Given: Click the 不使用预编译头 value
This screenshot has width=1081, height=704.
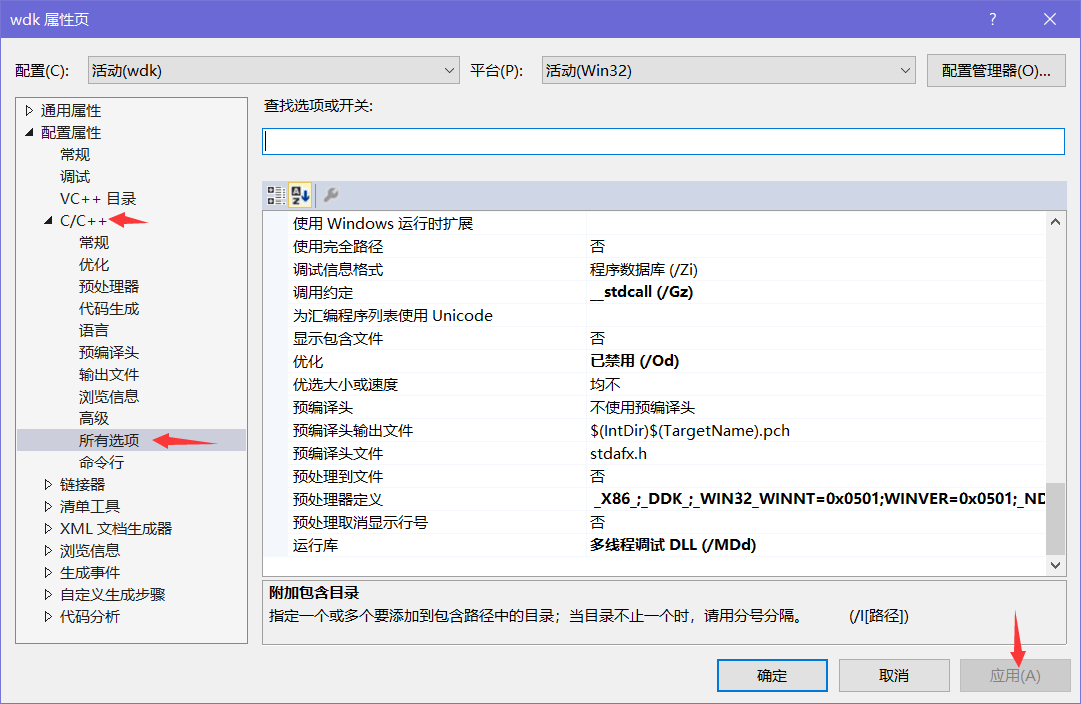Looking at the screenshot, I should tap(643, 408).
